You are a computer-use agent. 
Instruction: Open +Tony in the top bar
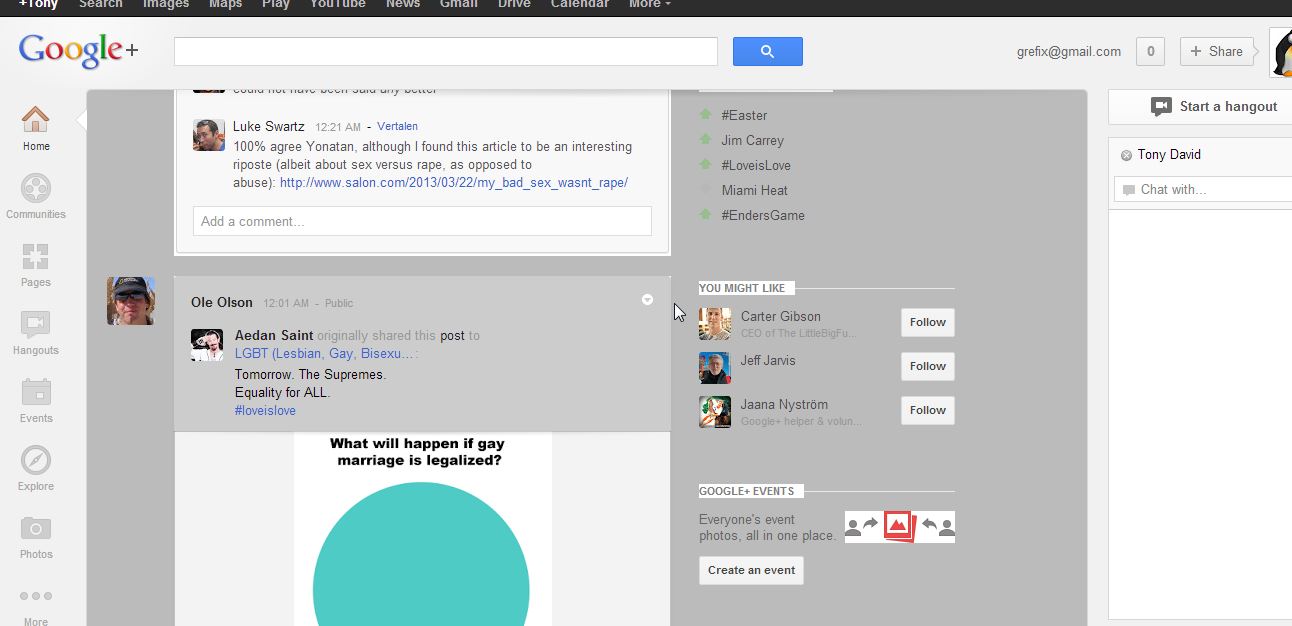(x=39, y=4)
